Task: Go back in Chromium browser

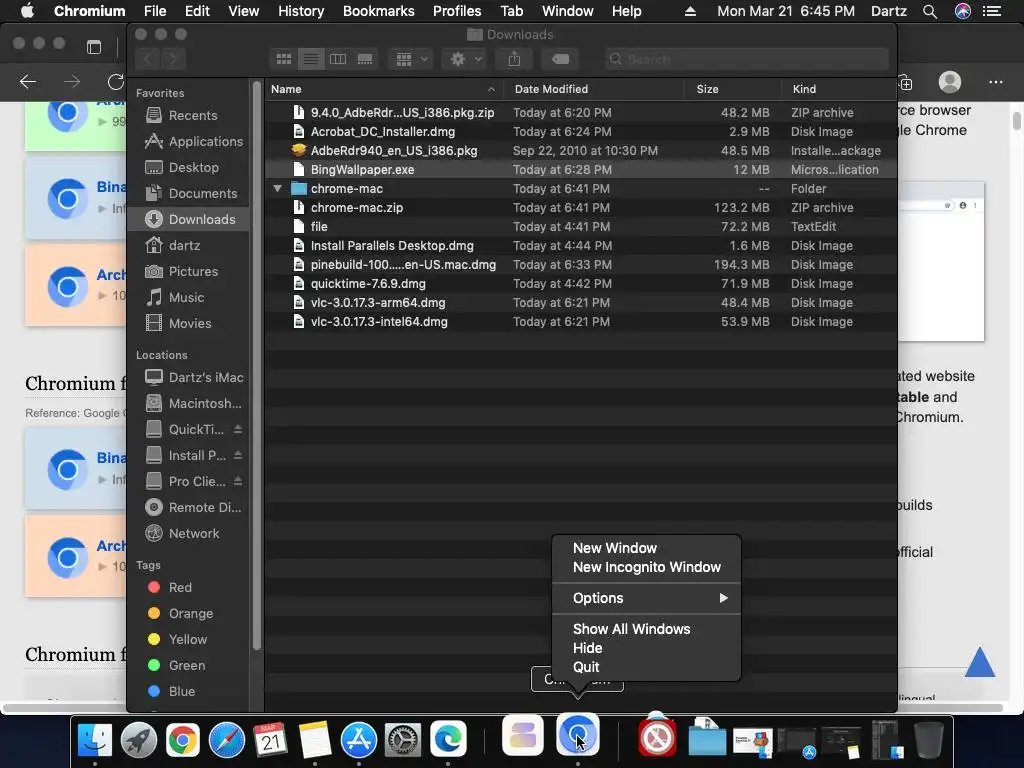Action: tap(28, 82)
